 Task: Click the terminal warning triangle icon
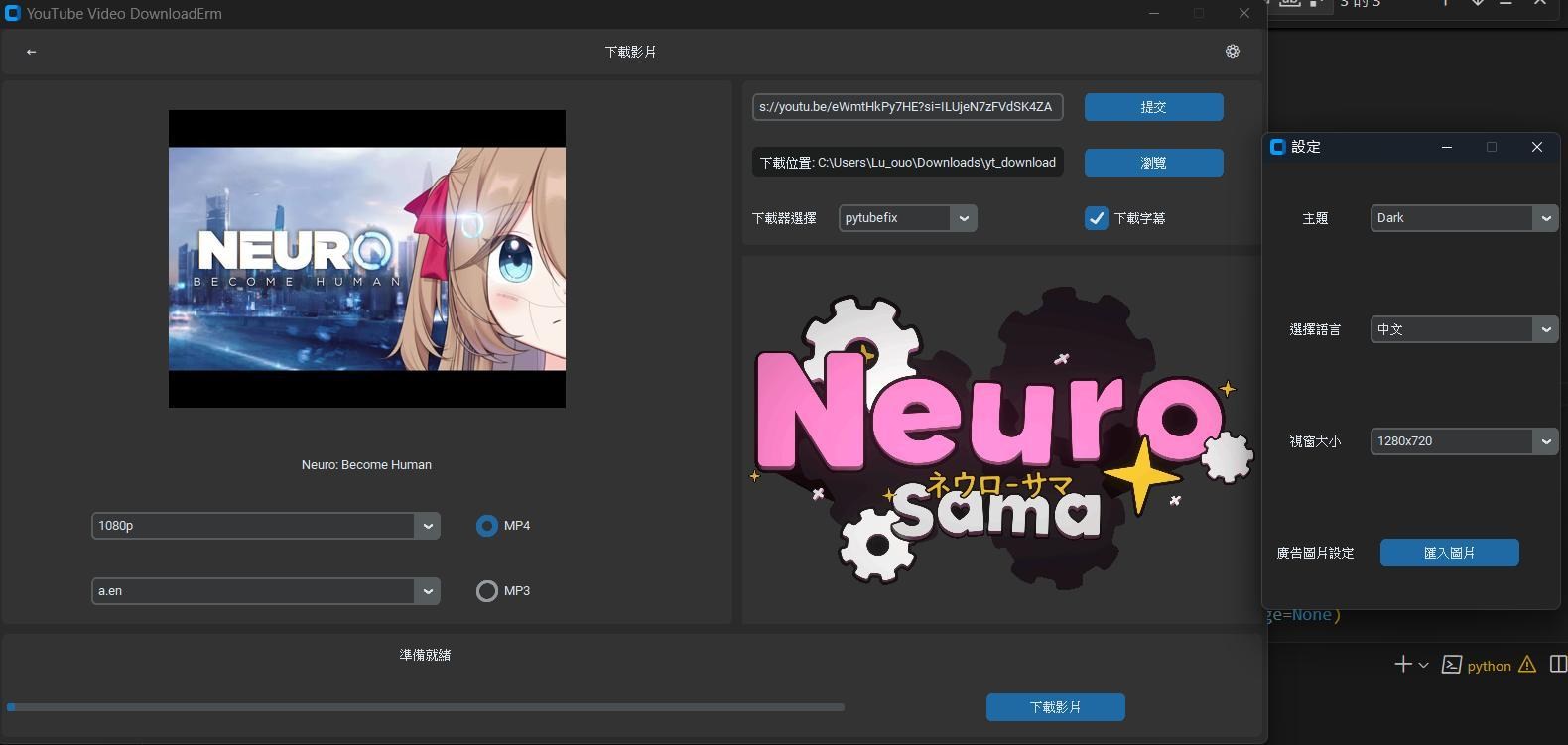click(1526, 665)
